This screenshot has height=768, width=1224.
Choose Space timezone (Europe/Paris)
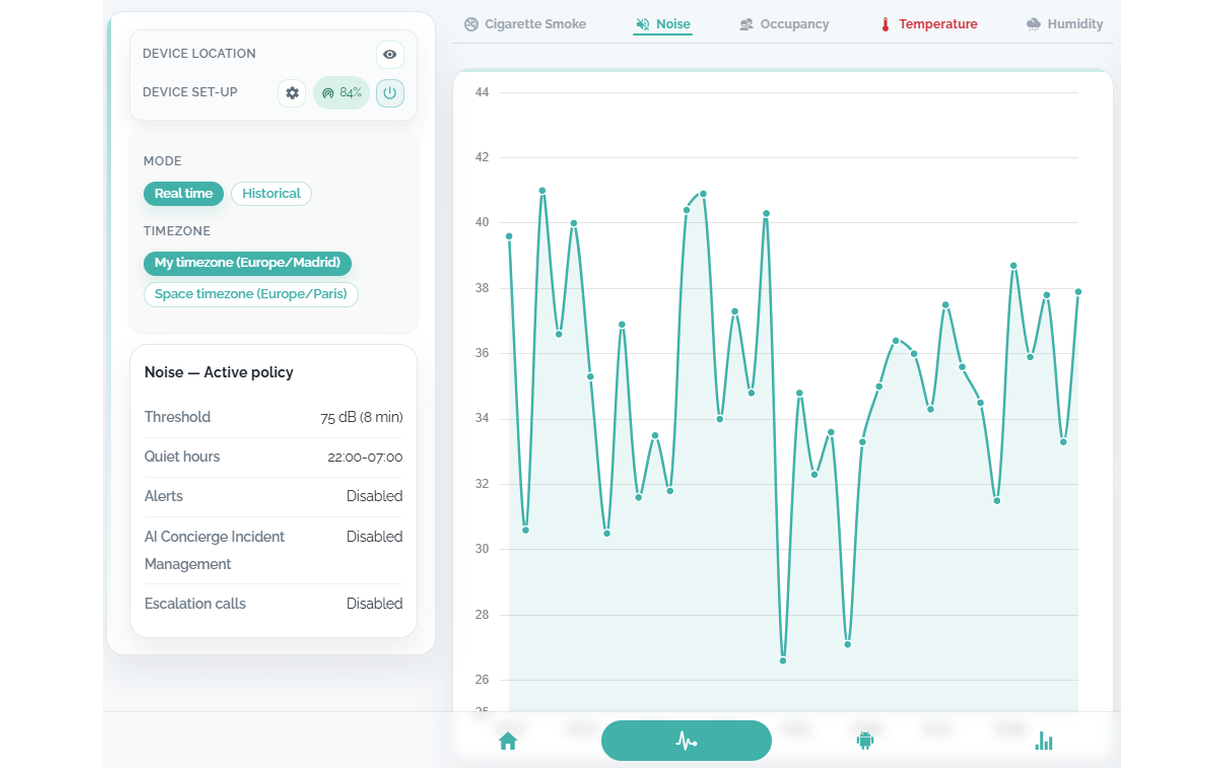point(251,295)
